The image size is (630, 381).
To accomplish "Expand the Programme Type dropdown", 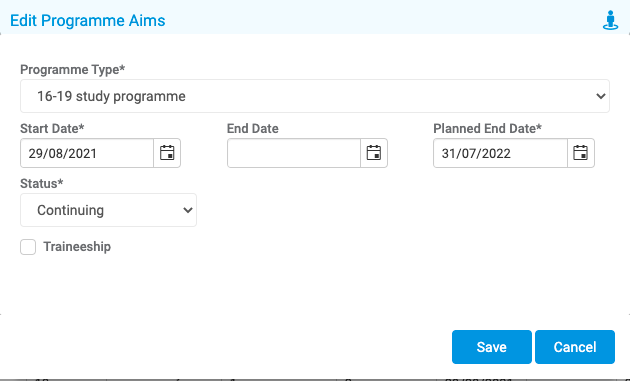I will coord(315,96).
